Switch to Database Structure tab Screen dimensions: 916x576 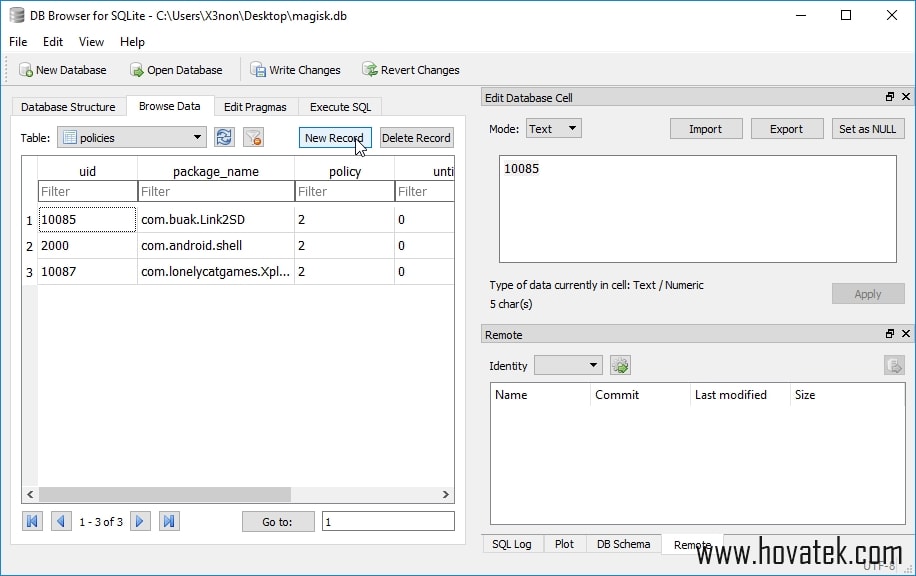pyautogui.click(x=68, y=107)
